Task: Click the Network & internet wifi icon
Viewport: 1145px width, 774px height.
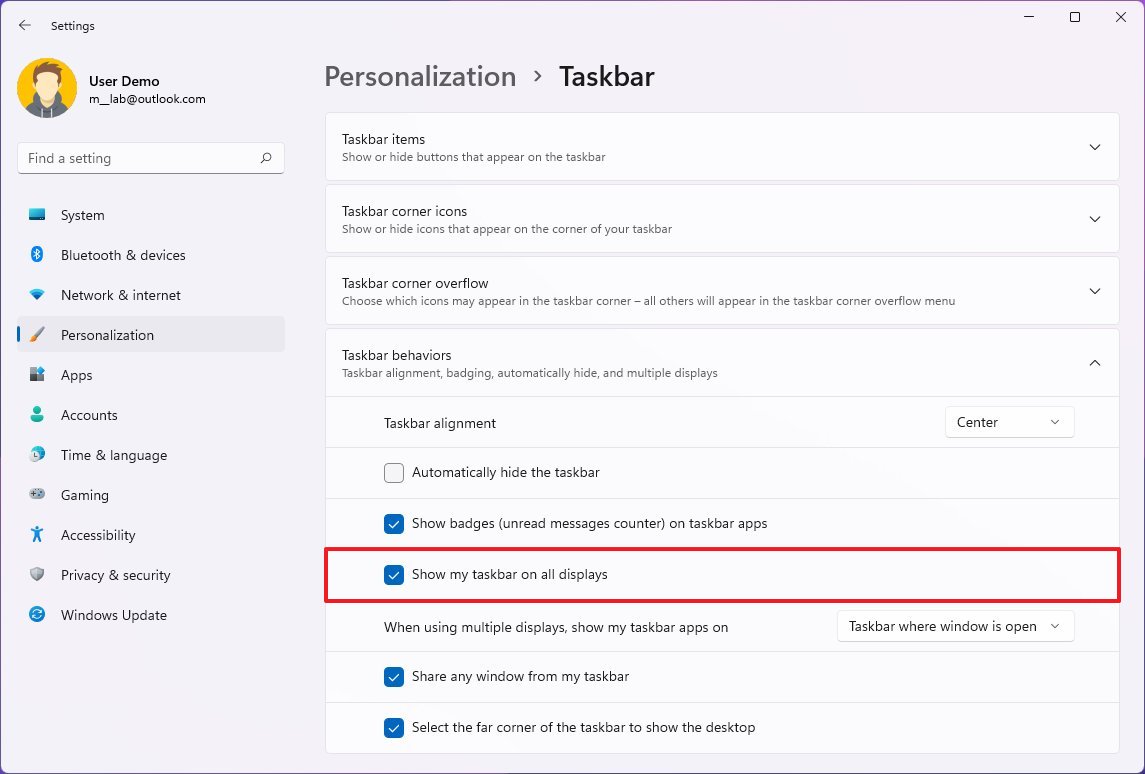Action: (37, 295)
